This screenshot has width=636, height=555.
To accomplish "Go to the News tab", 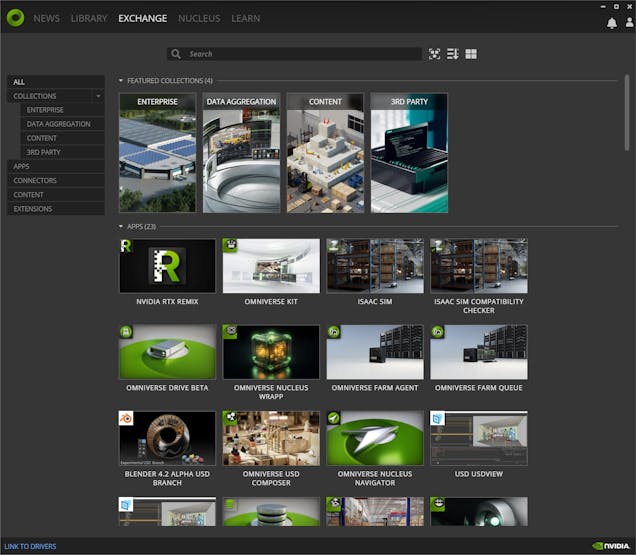I will (46, 18).
